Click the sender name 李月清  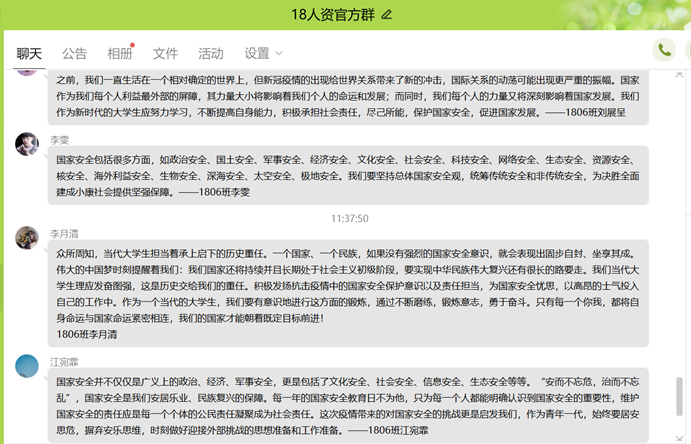(x=64, y=233)
